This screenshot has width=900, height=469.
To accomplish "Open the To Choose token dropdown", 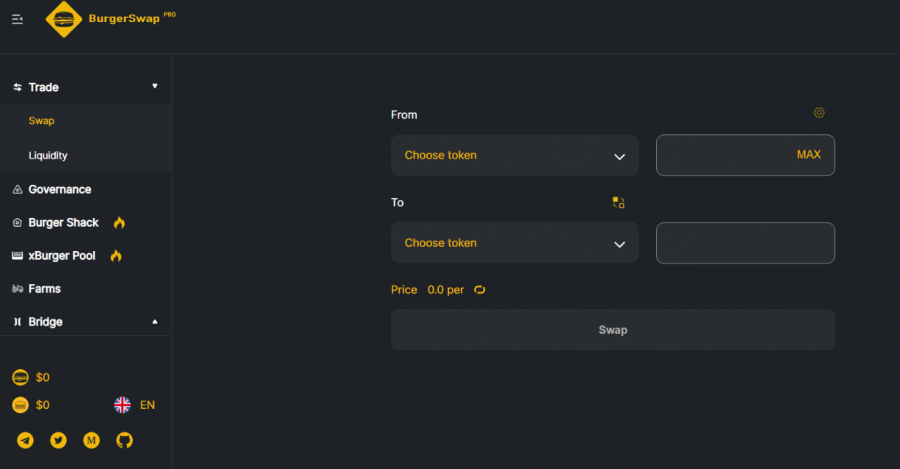I will 514,243.
